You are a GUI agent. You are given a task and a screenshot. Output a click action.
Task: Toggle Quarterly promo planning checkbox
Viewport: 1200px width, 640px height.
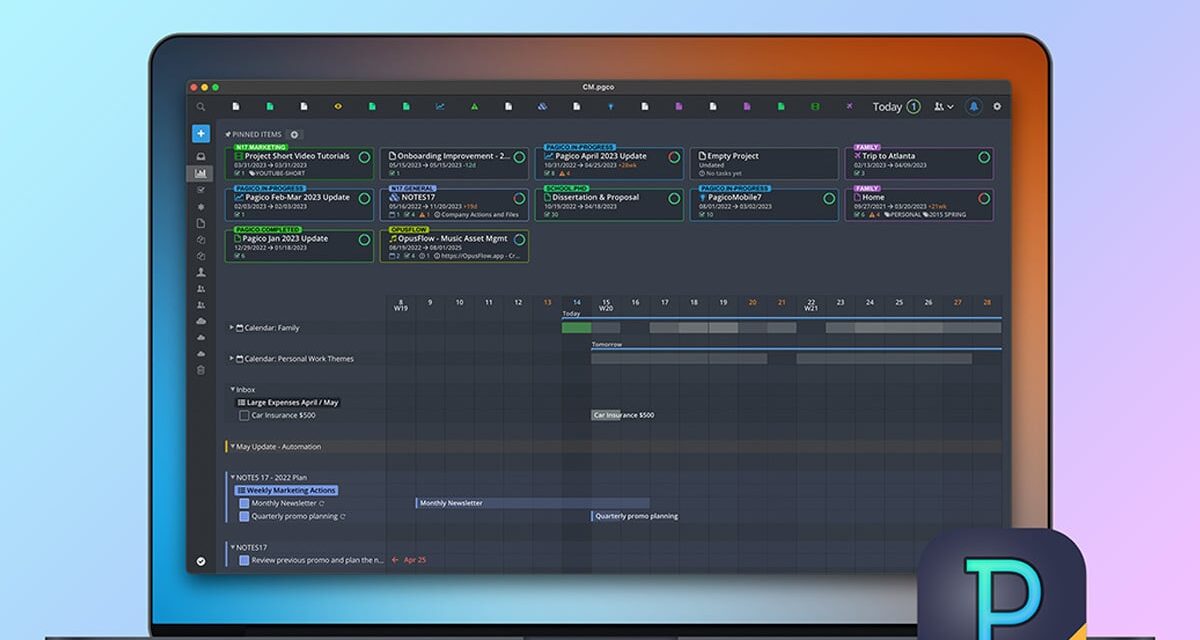[x=244, y=517]
